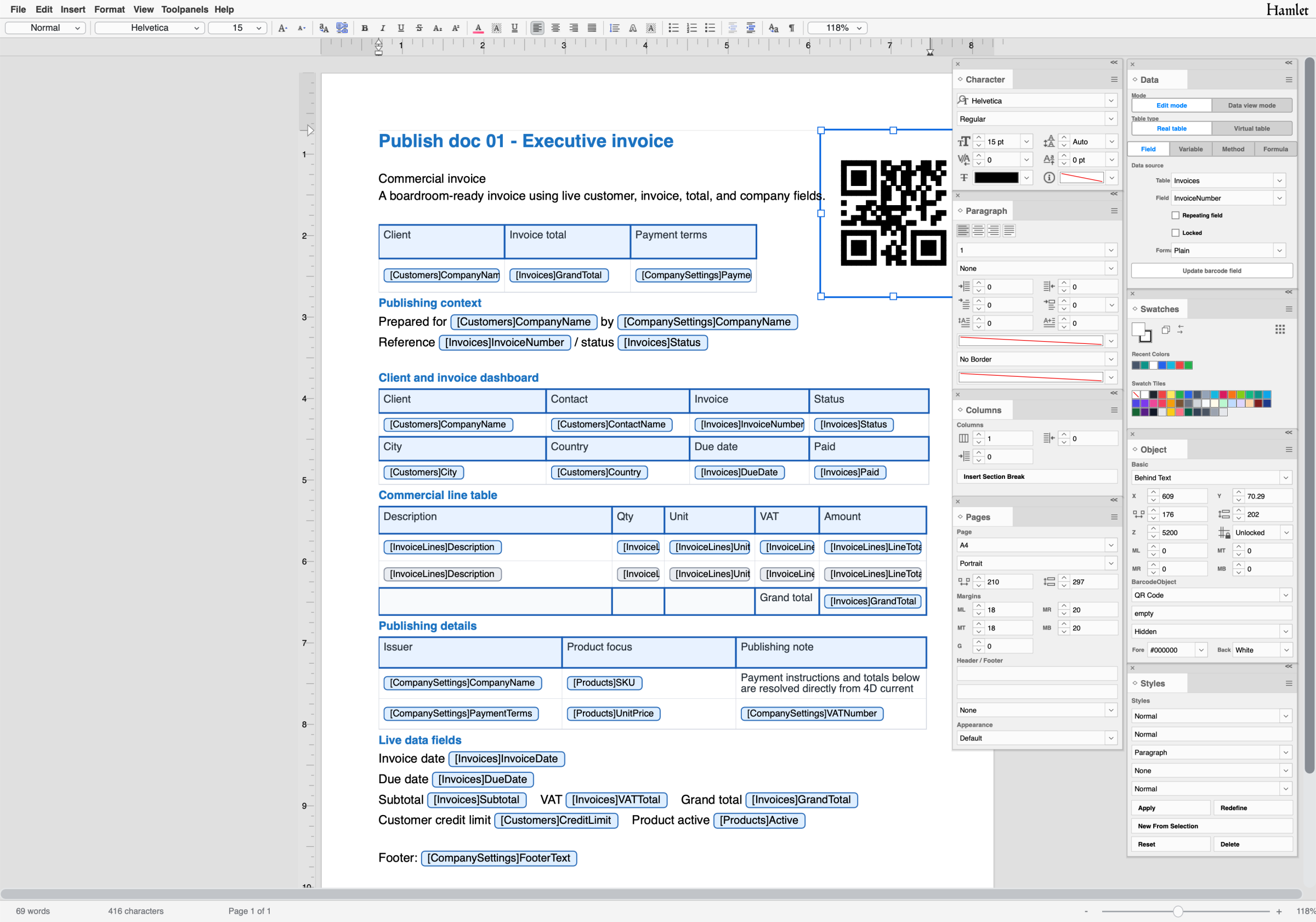This screenshot has height=922, width=1316.
Task: Show invisible paragraph marks (pilcrow)
Action: point(792,27)
